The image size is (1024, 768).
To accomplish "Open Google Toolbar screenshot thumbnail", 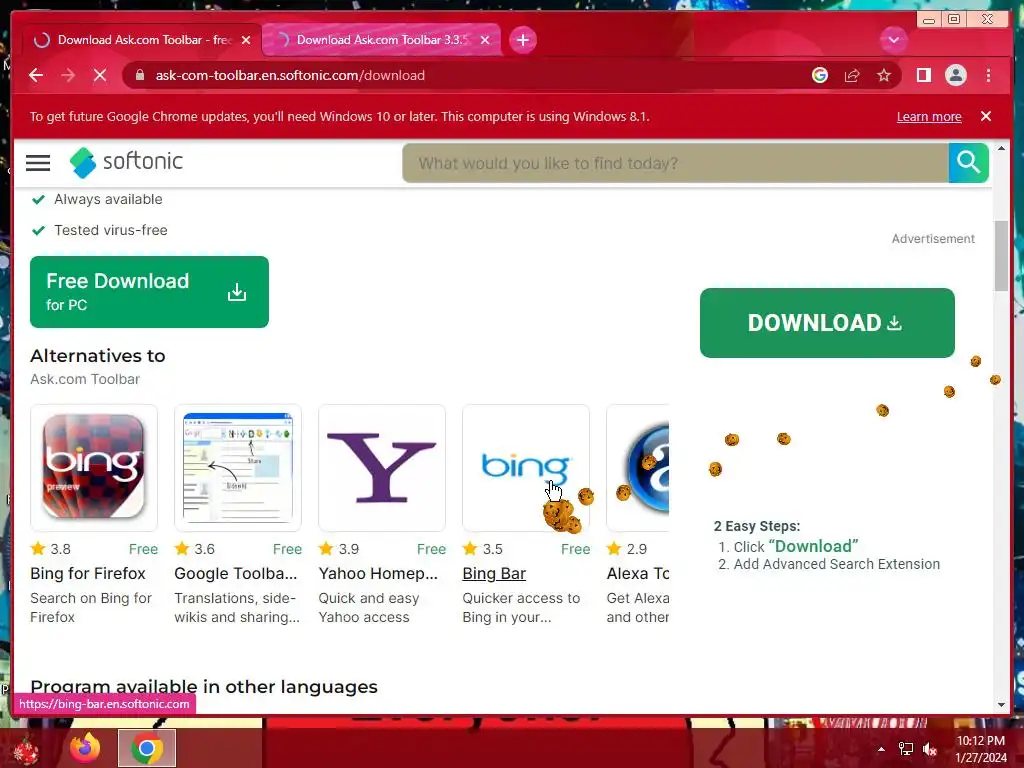I will (238, 468).
